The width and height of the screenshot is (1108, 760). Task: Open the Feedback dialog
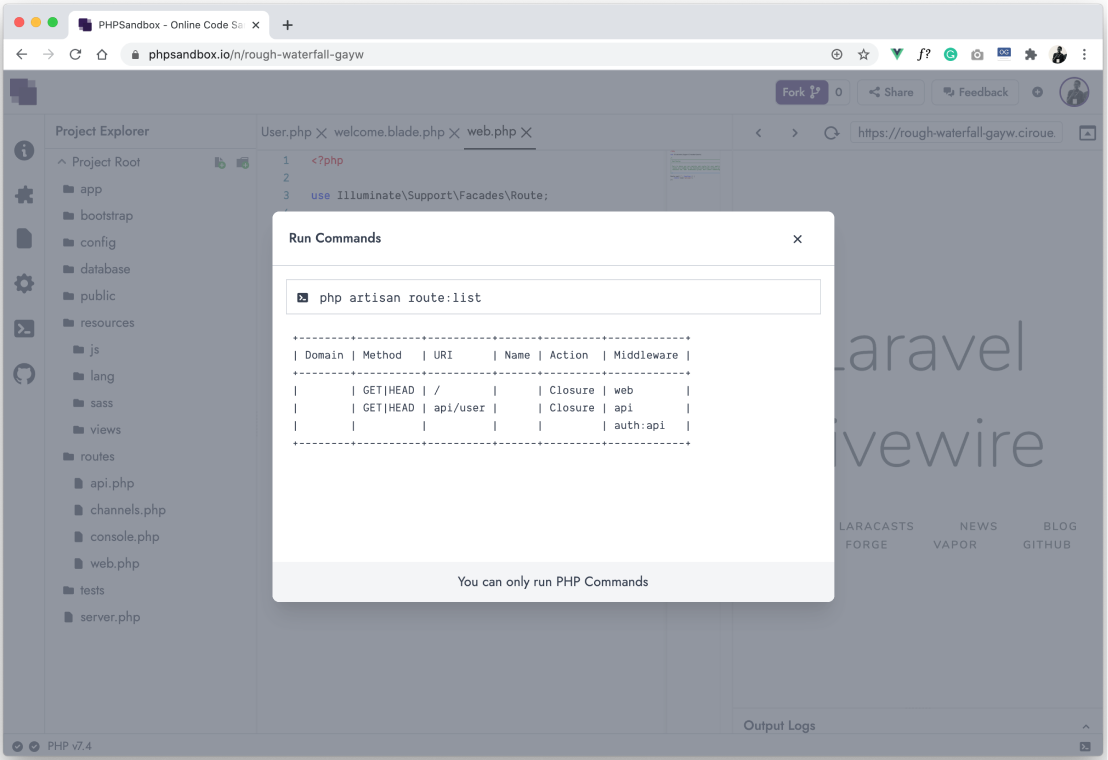[975, 91]
